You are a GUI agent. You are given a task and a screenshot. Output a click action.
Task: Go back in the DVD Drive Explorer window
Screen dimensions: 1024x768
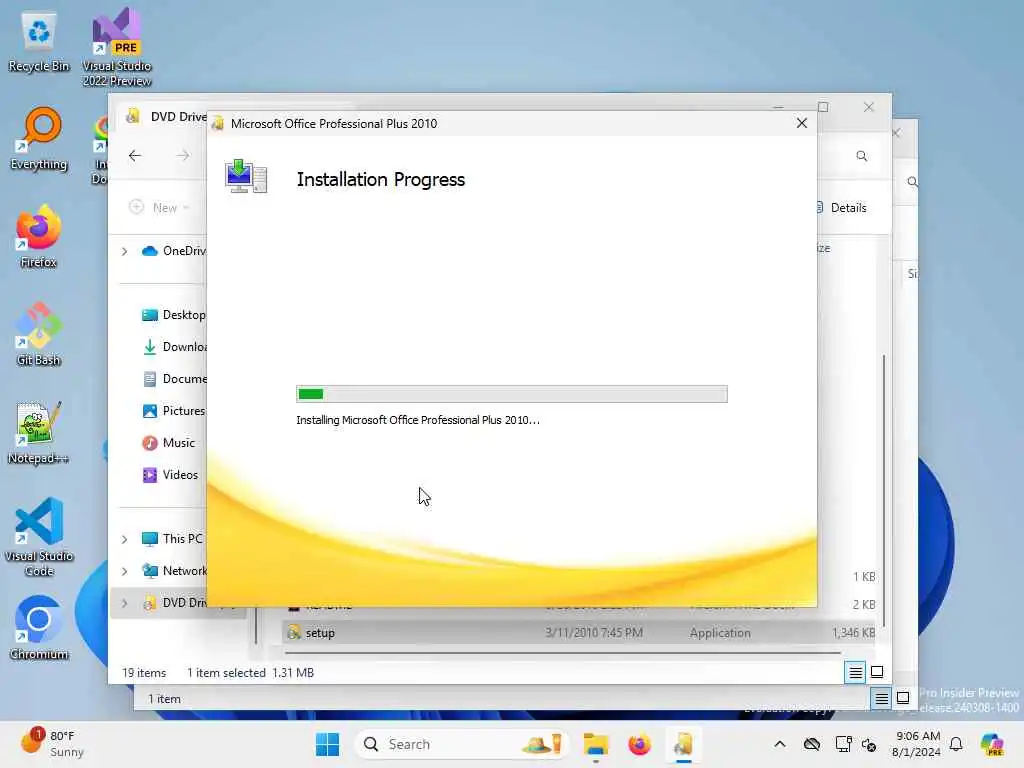135,155
